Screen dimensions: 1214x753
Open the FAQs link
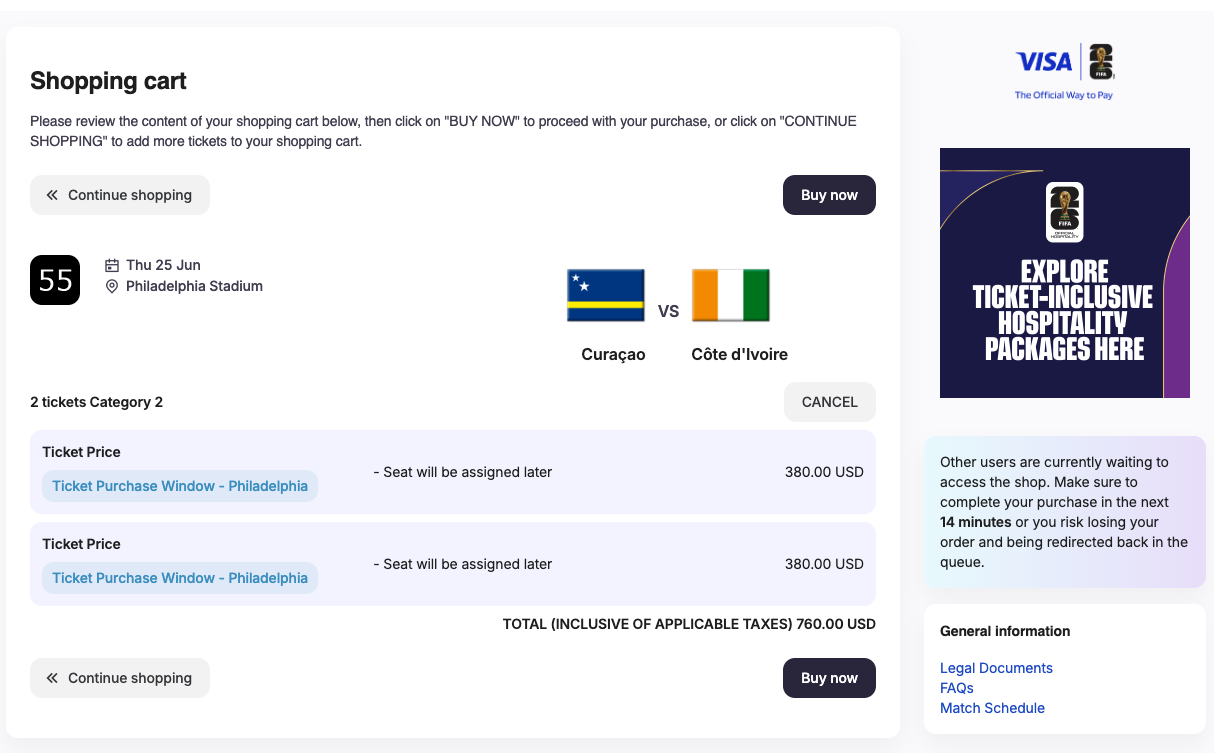(x=956, y=688)
